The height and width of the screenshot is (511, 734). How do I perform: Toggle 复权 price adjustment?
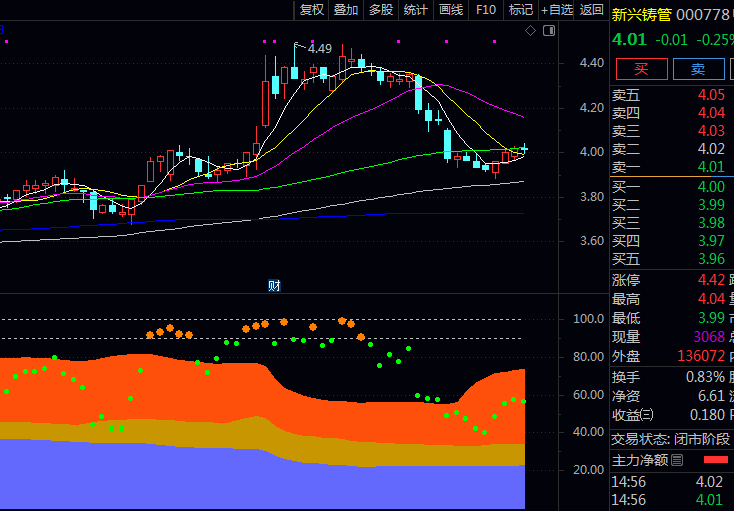312,10
